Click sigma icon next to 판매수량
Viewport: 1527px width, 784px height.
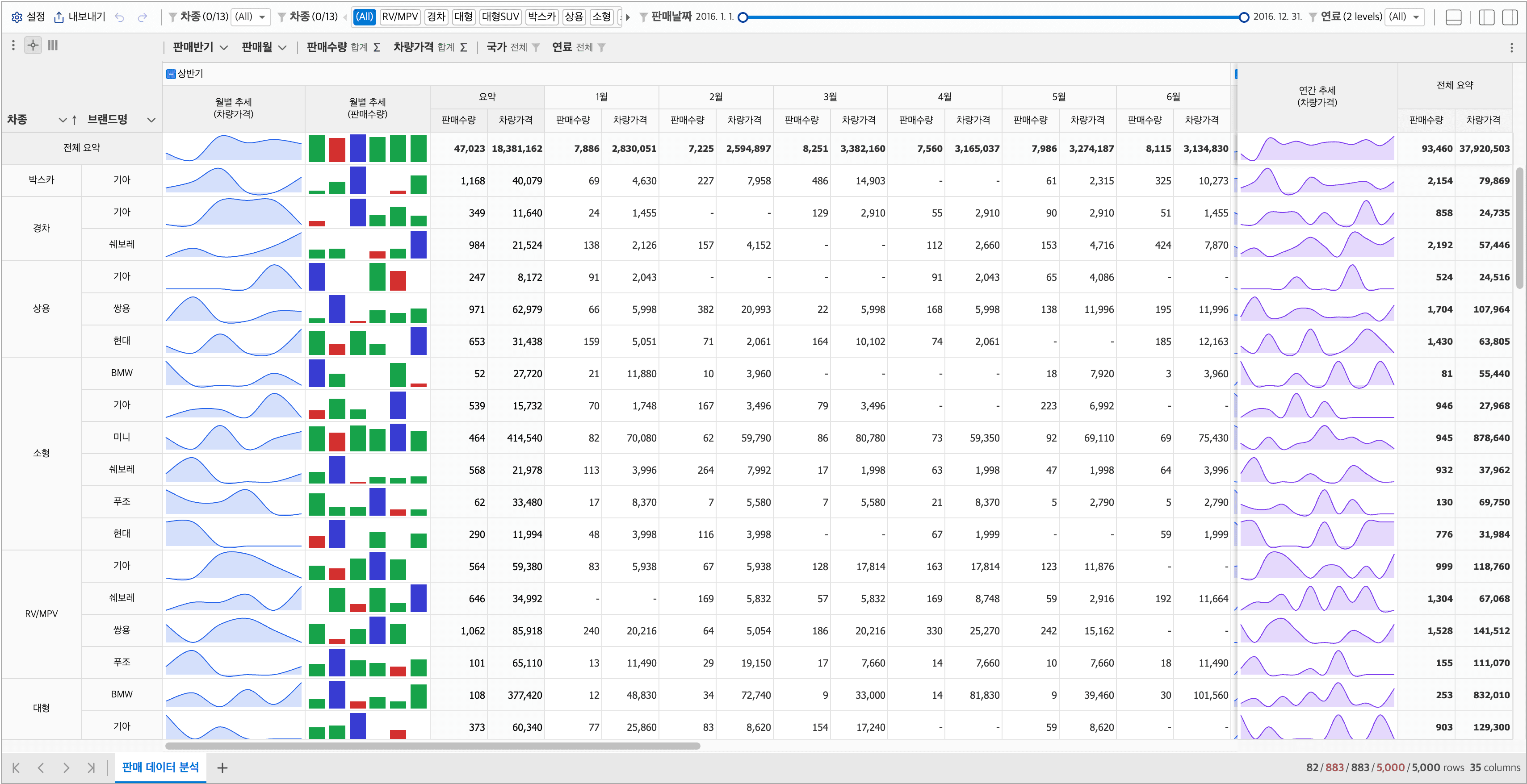[377, 47]
